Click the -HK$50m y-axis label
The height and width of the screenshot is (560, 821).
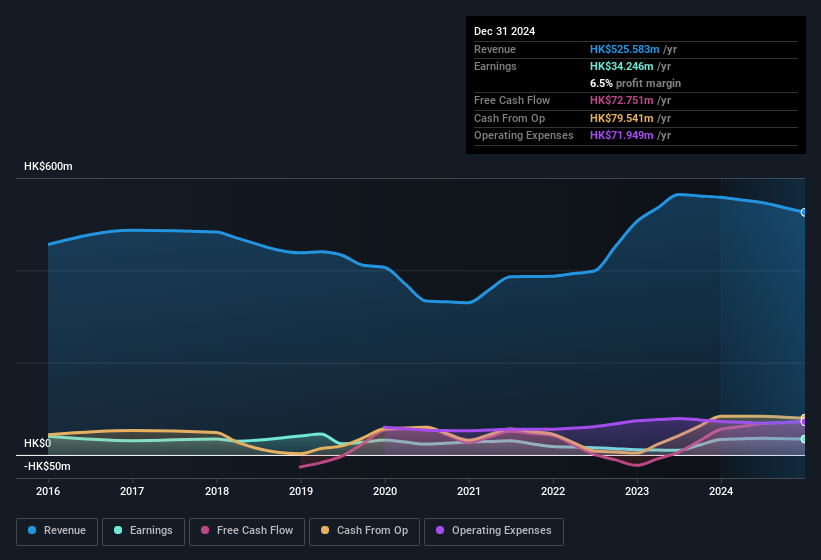[47, 466]
